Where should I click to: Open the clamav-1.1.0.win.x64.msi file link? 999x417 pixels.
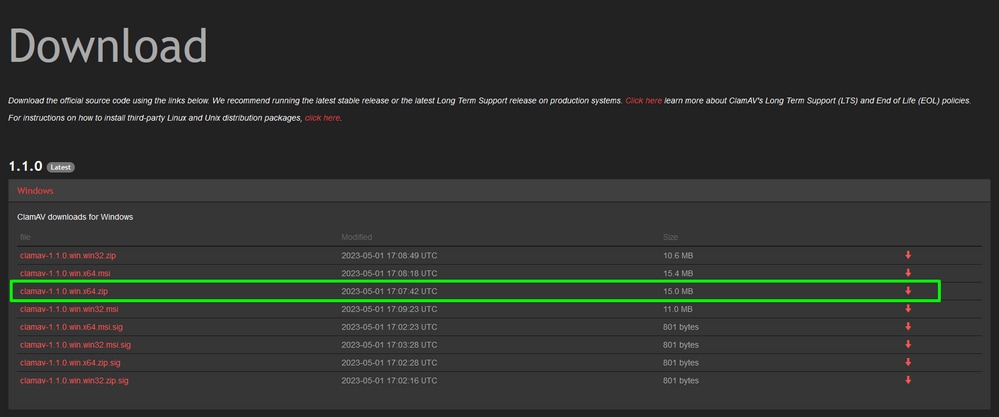[66, 273]
